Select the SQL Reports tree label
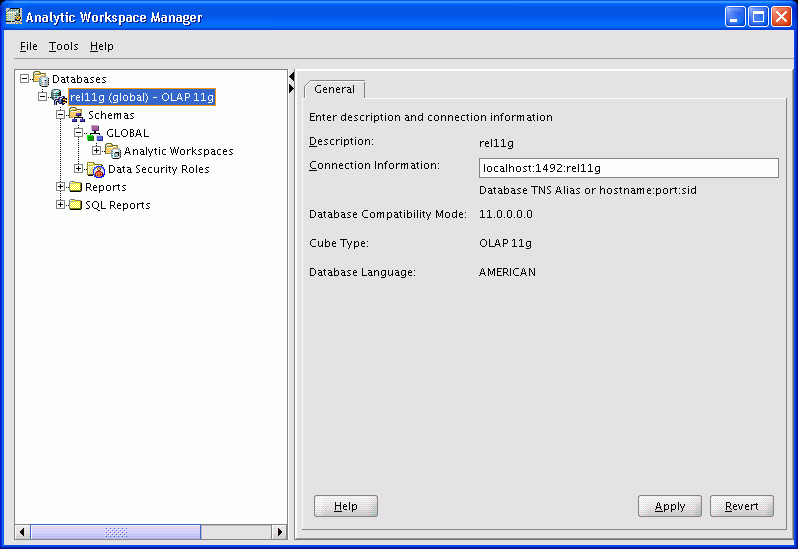 tap(118, 205)
